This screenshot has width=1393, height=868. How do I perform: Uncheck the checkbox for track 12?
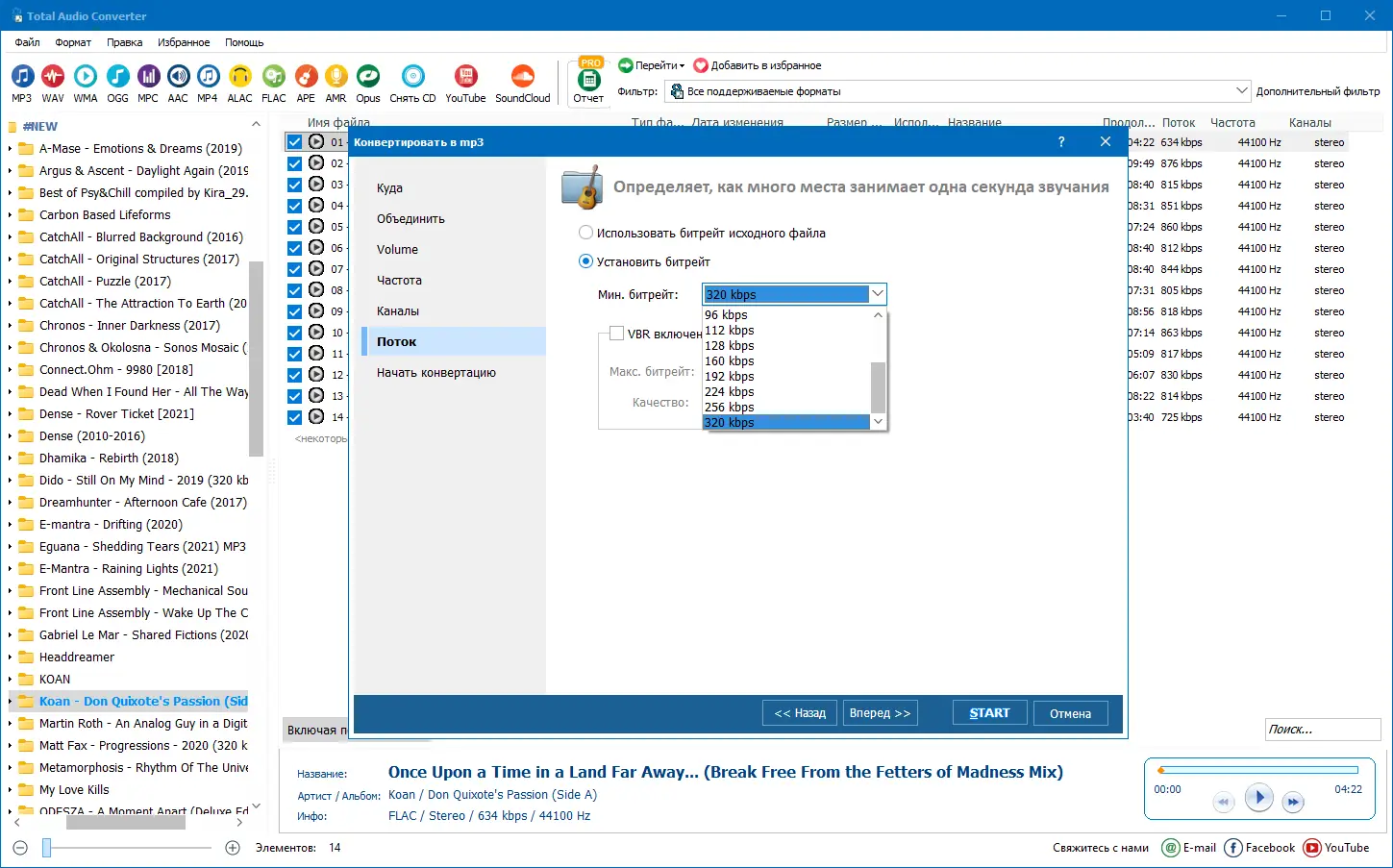click(295, 375)
